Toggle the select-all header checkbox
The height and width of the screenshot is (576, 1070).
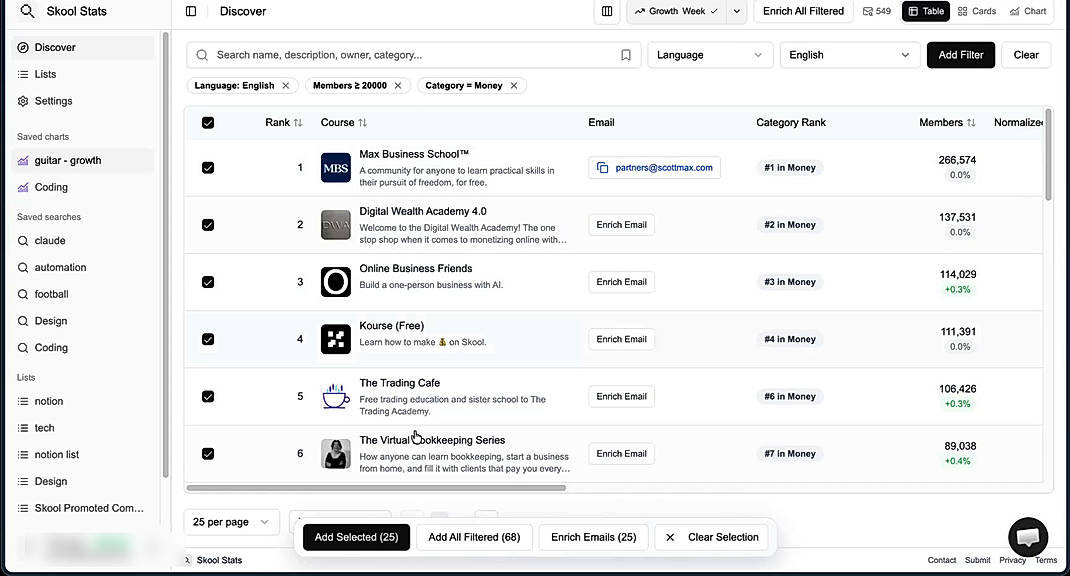pyautogui.click(x=208, y=123)
